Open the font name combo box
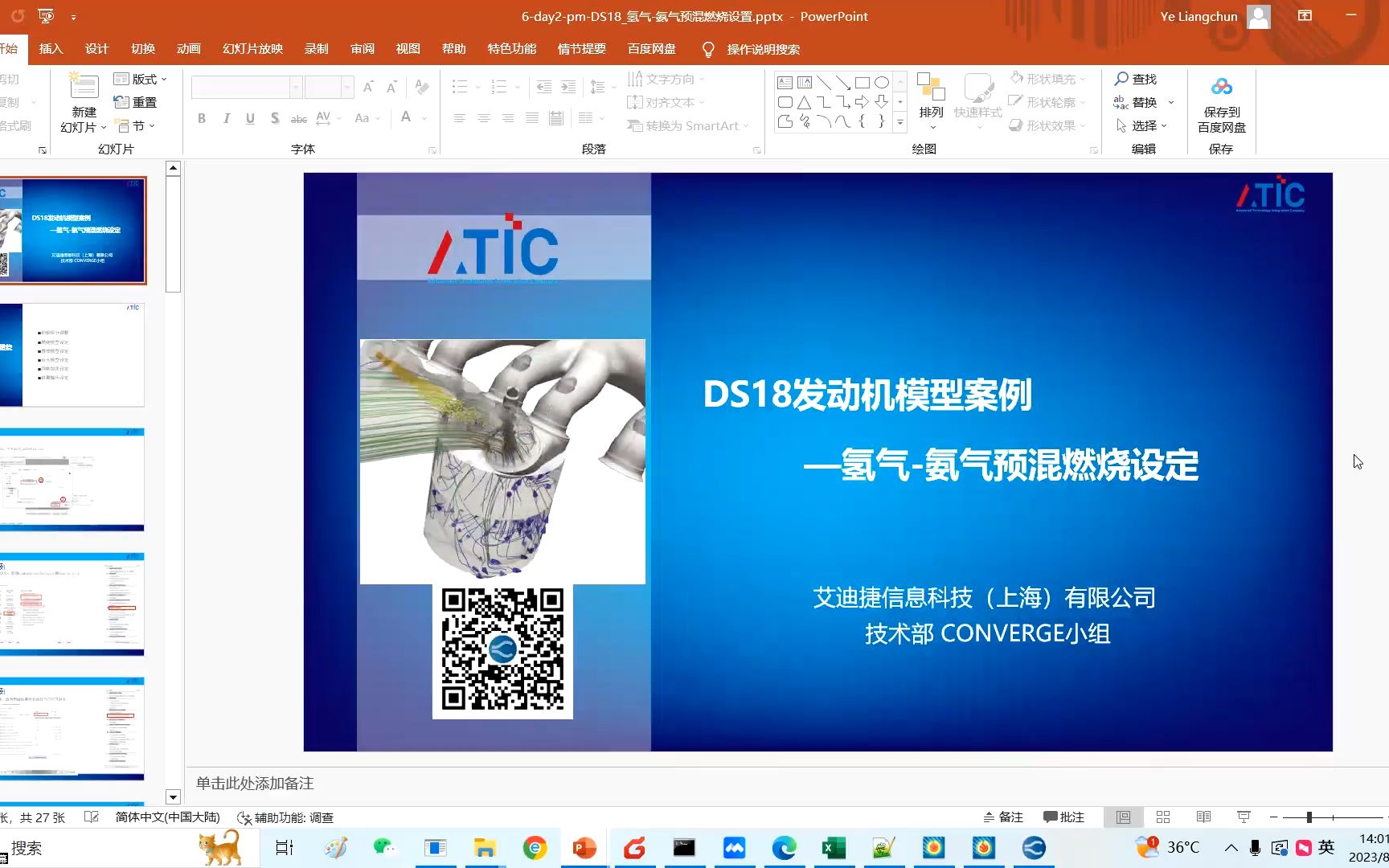Screen dimensions: 1389x868 247,87
